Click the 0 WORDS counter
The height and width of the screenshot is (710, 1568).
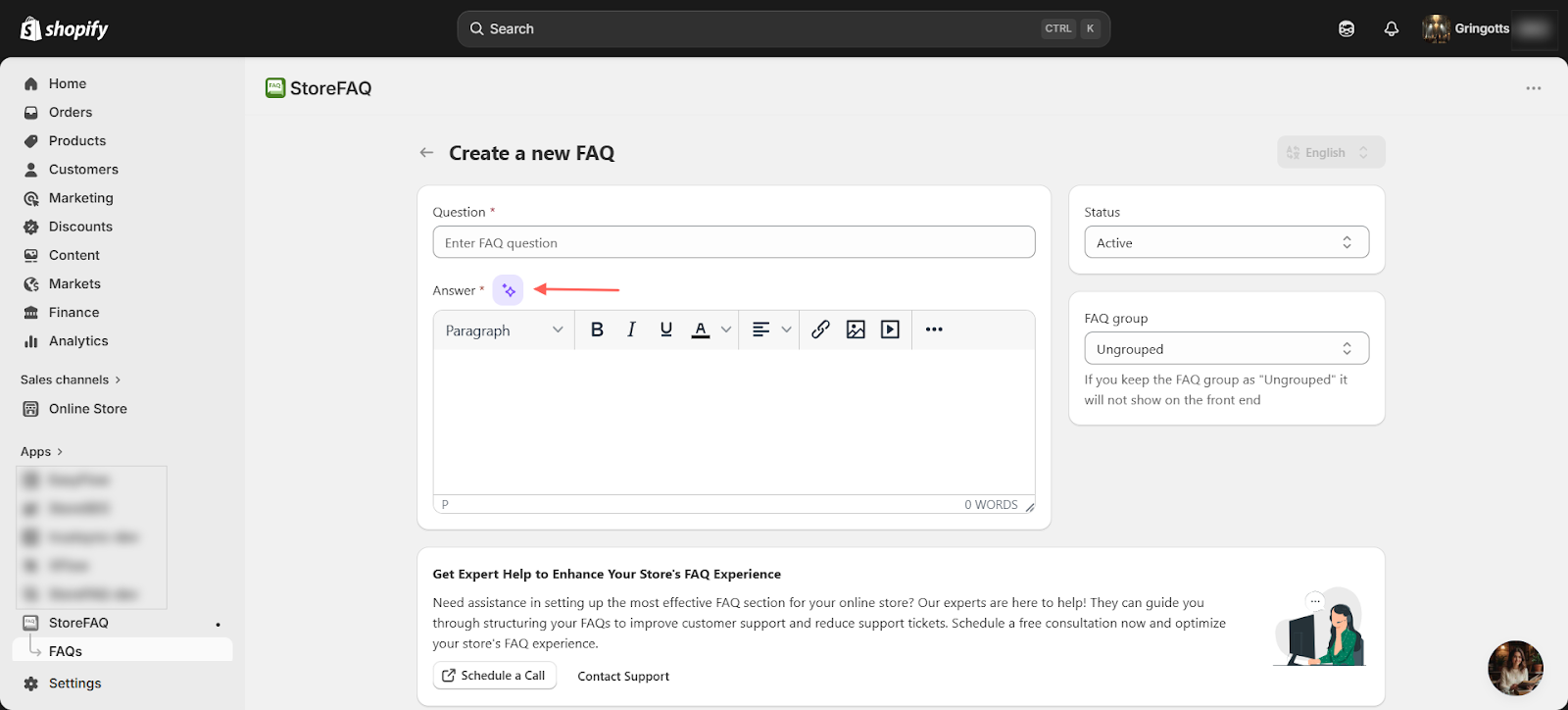[x=991, y=504]
